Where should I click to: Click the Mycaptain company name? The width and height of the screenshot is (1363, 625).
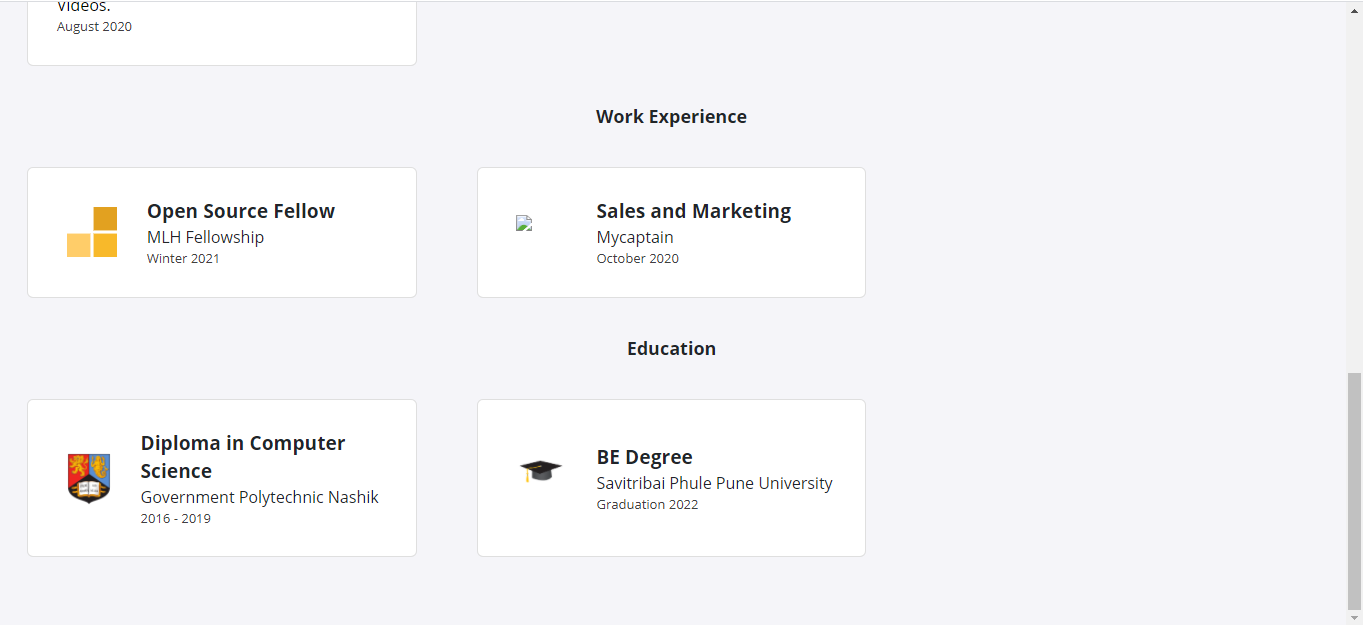tap(635, 237)
